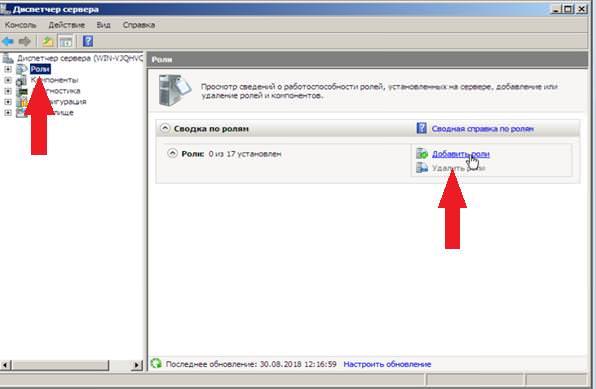Viewport: 596px width, 389px height.
Task: Click the Forward arrow toolbar icon
Action: coord(25,41)
